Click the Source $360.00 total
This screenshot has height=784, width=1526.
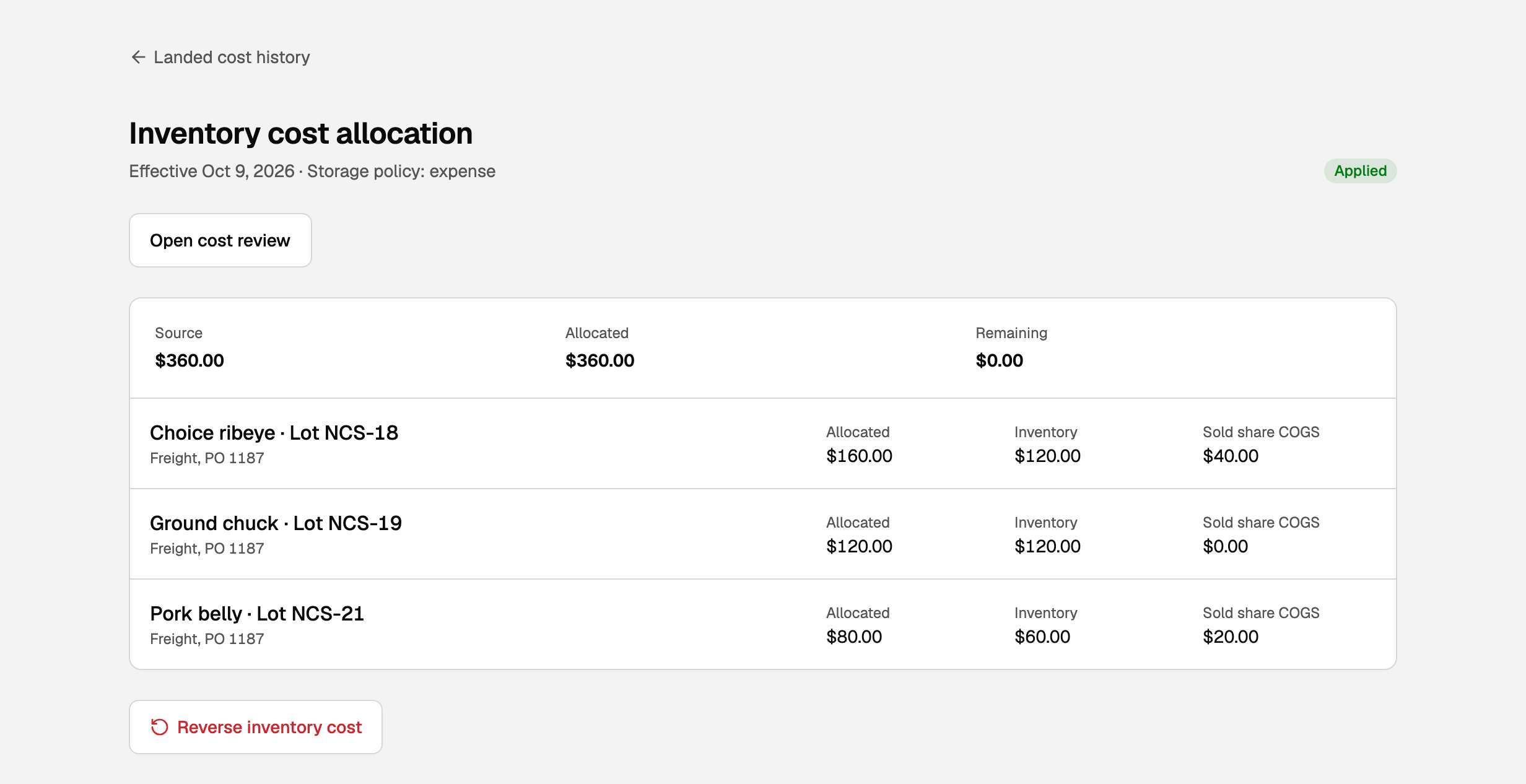(x=190, y=360)
